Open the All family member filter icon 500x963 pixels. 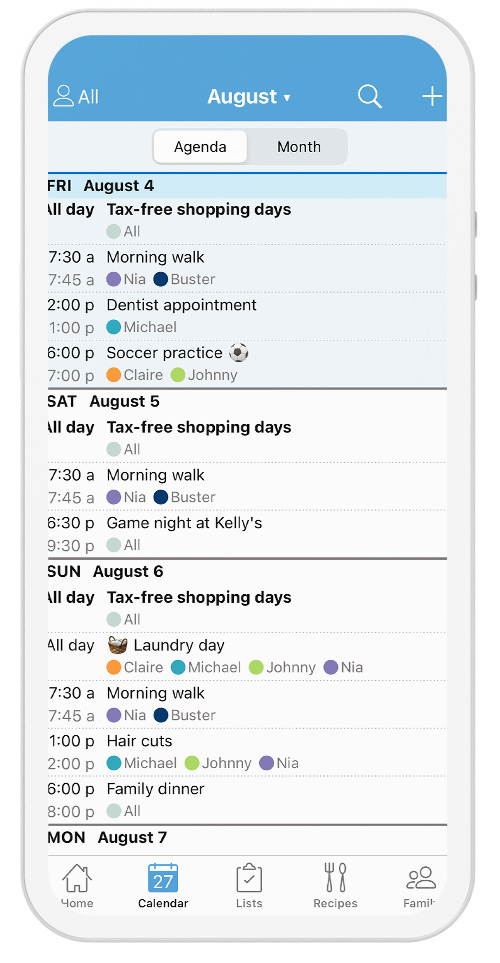click(x=63, y=96)
